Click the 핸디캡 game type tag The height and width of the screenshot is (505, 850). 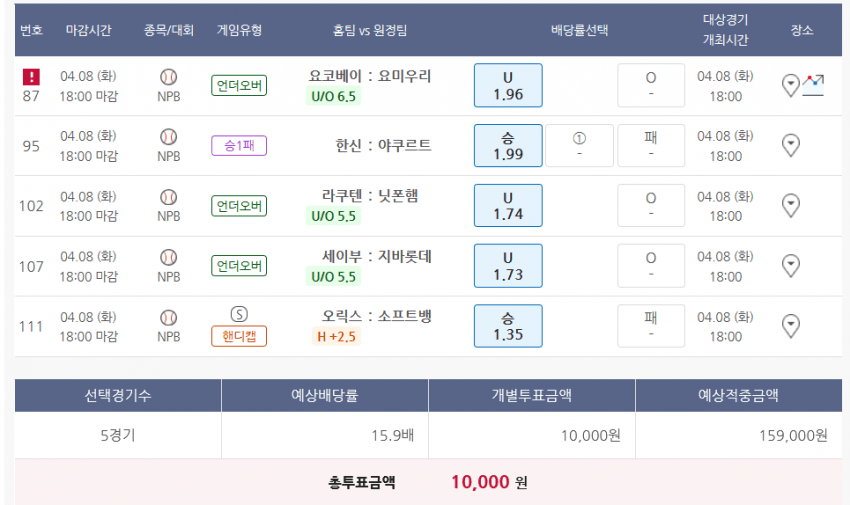[x=239, y=336]
